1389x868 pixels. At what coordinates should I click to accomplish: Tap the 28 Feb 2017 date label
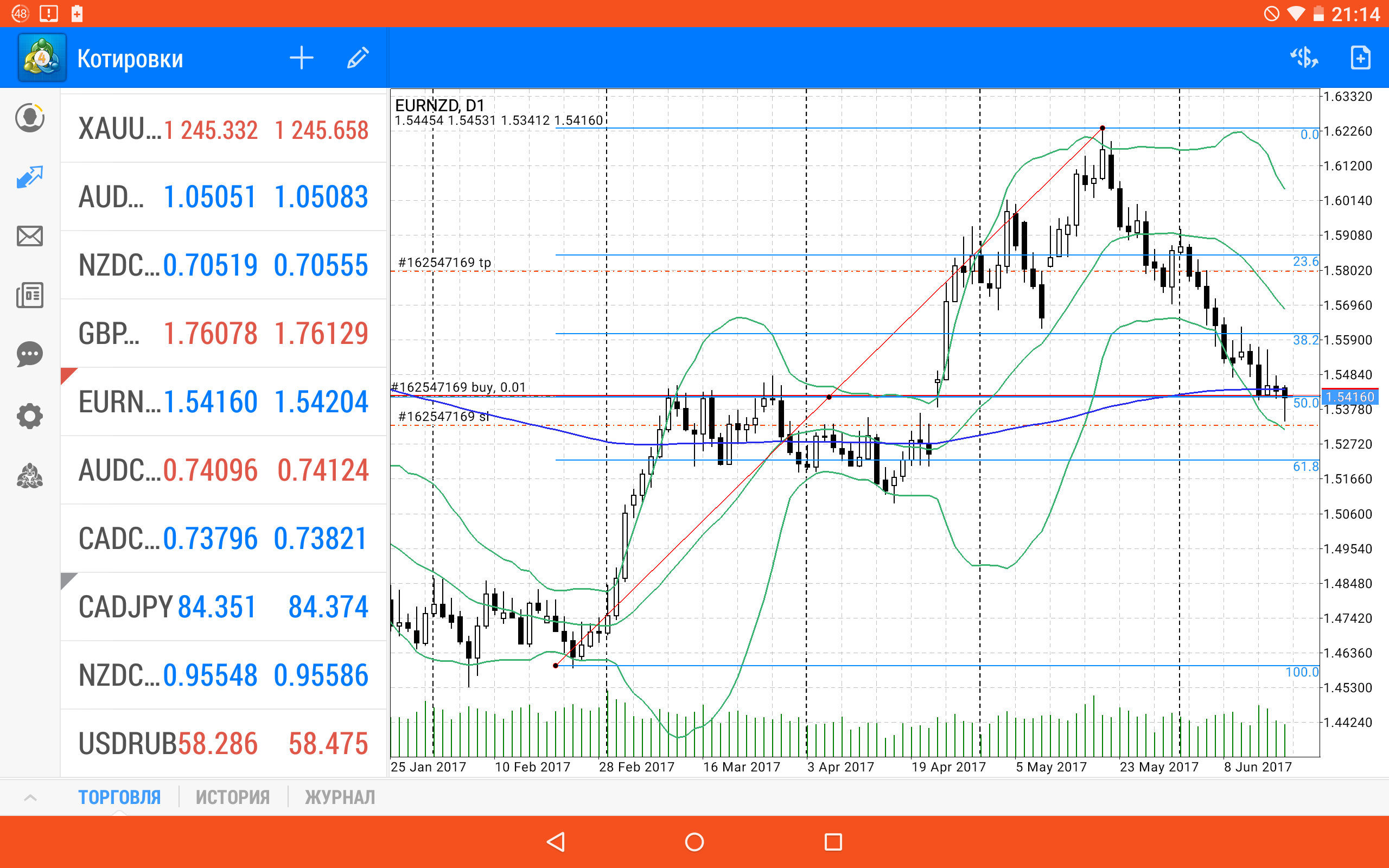pyautogui.click(x=636, y=767)
